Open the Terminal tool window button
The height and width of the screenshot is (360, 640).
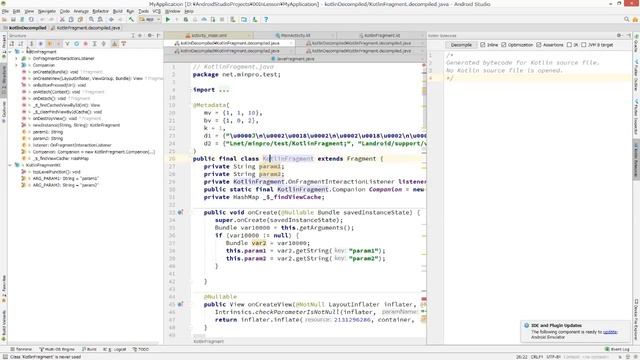pyautogui.click(x=21, y=349)
